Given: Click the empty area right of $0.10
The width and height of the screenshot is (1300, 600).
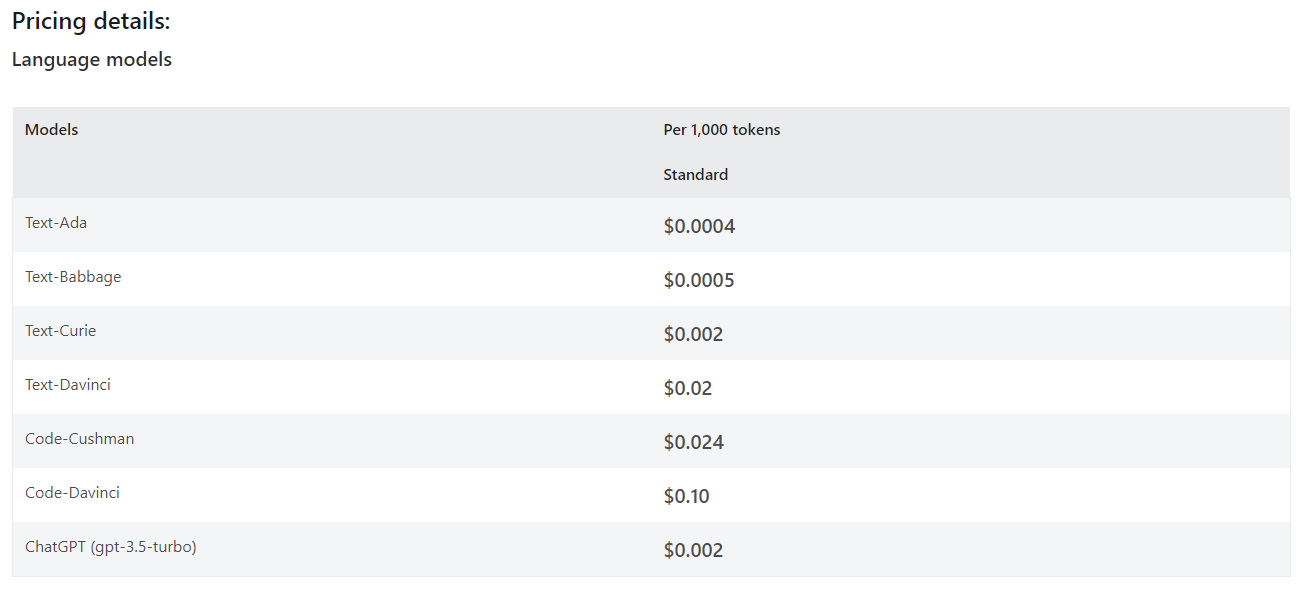Looking at the screenshot, I should (1000, 496).
